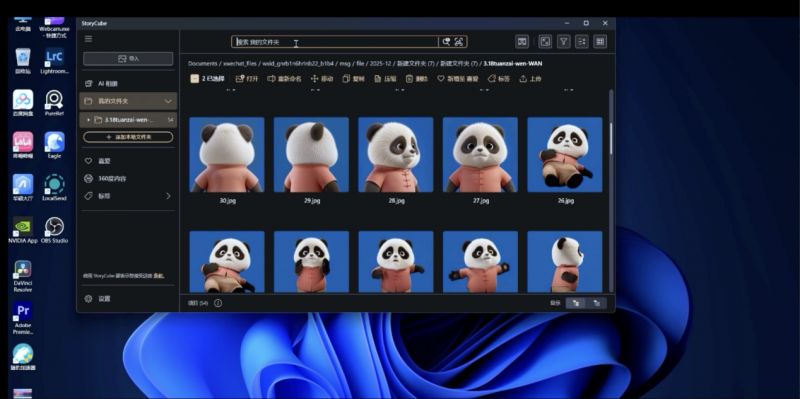Open the Adobe Premiere desktop icon
The height and width of the screenshot is (399, 800).
click(22, 318)
